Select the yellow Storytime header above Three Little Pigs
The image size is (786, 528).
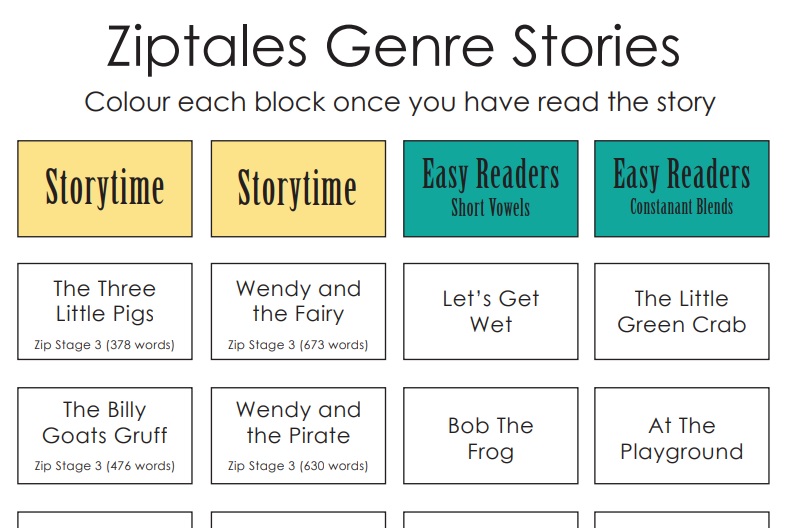tap(105, 188)
